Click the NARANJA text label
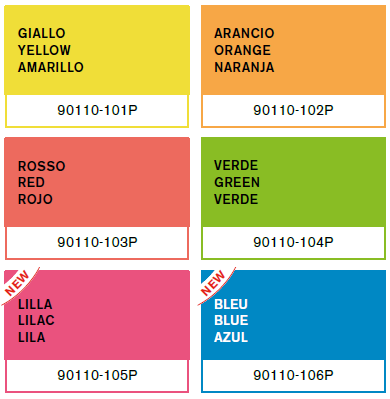The height and width of the screenshot is (399, 390). point(244,67)
